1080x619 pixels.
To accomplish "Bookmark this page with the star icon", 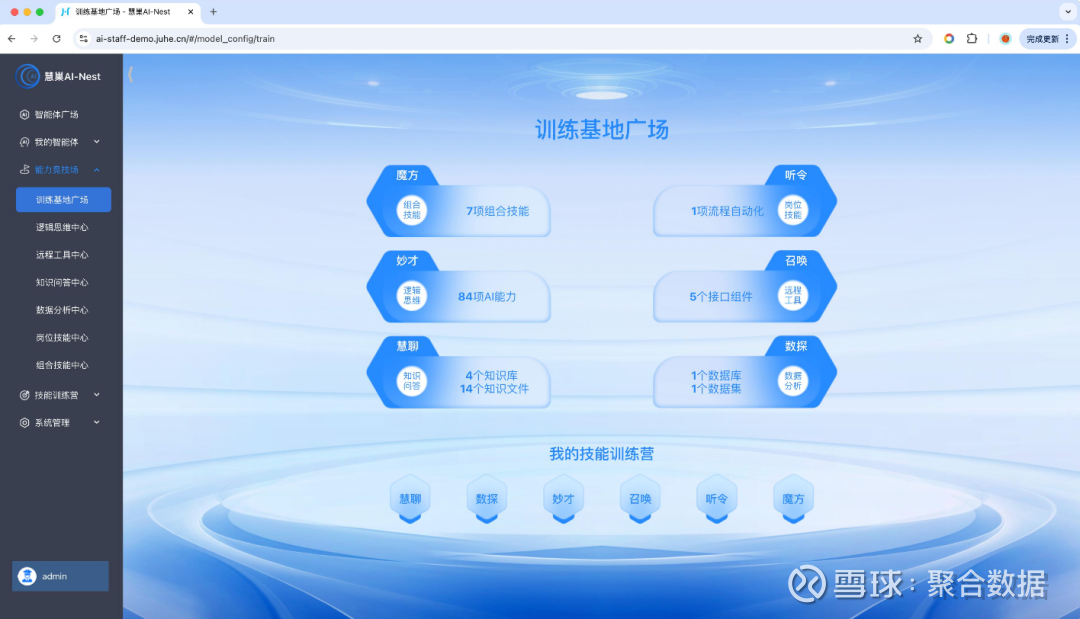I will pyautogui.click(x=917, y=39).
